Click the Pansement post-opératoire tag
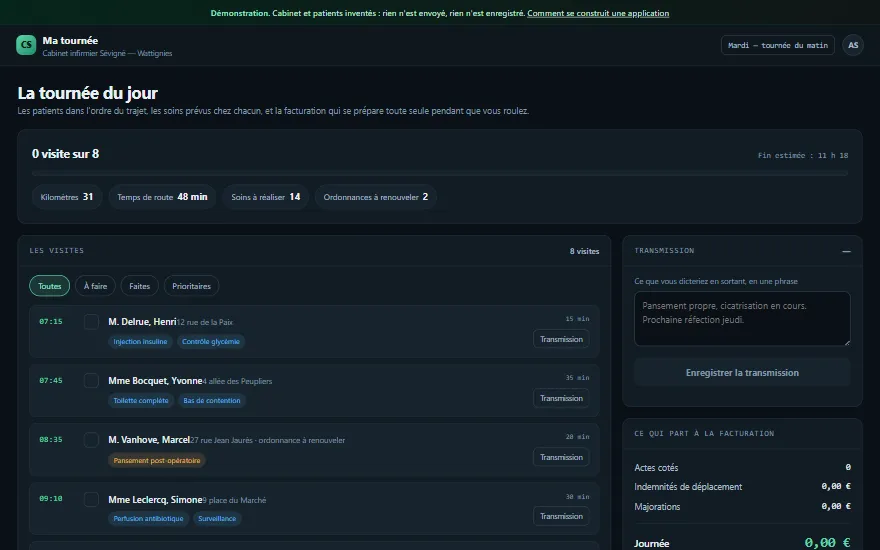This screenshot has height=550, width=880. (157, 460)
